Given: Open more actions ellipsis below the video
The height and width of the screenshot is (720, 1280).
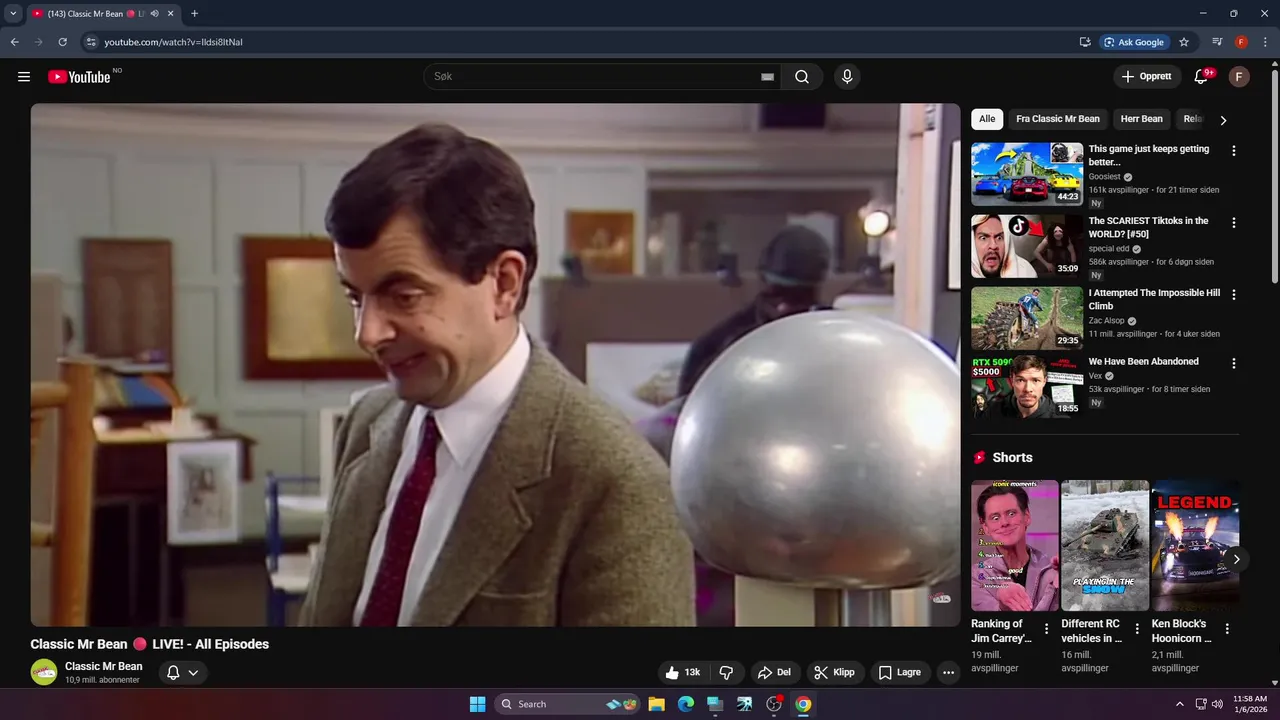Looking at the screenshot, I should tap(948, 673).
